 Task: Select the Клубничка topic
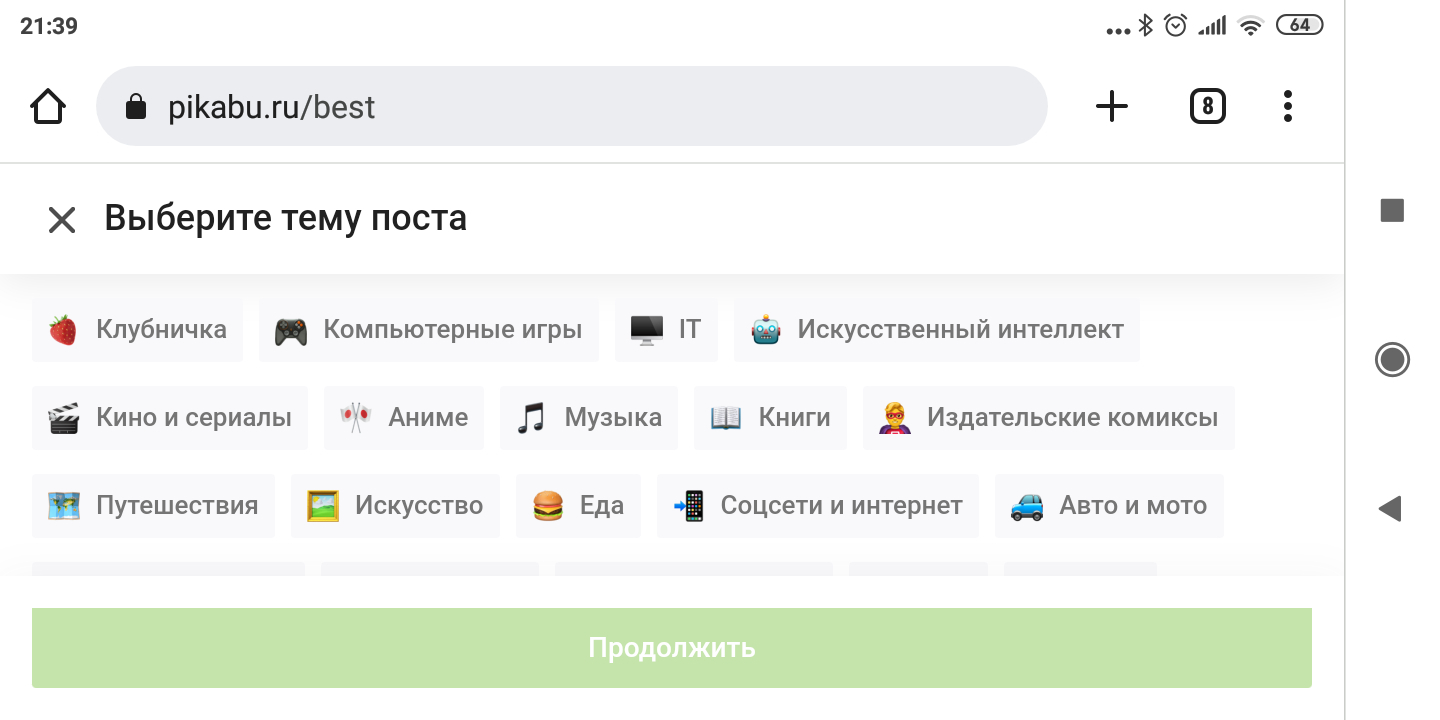tap(137, 330)
